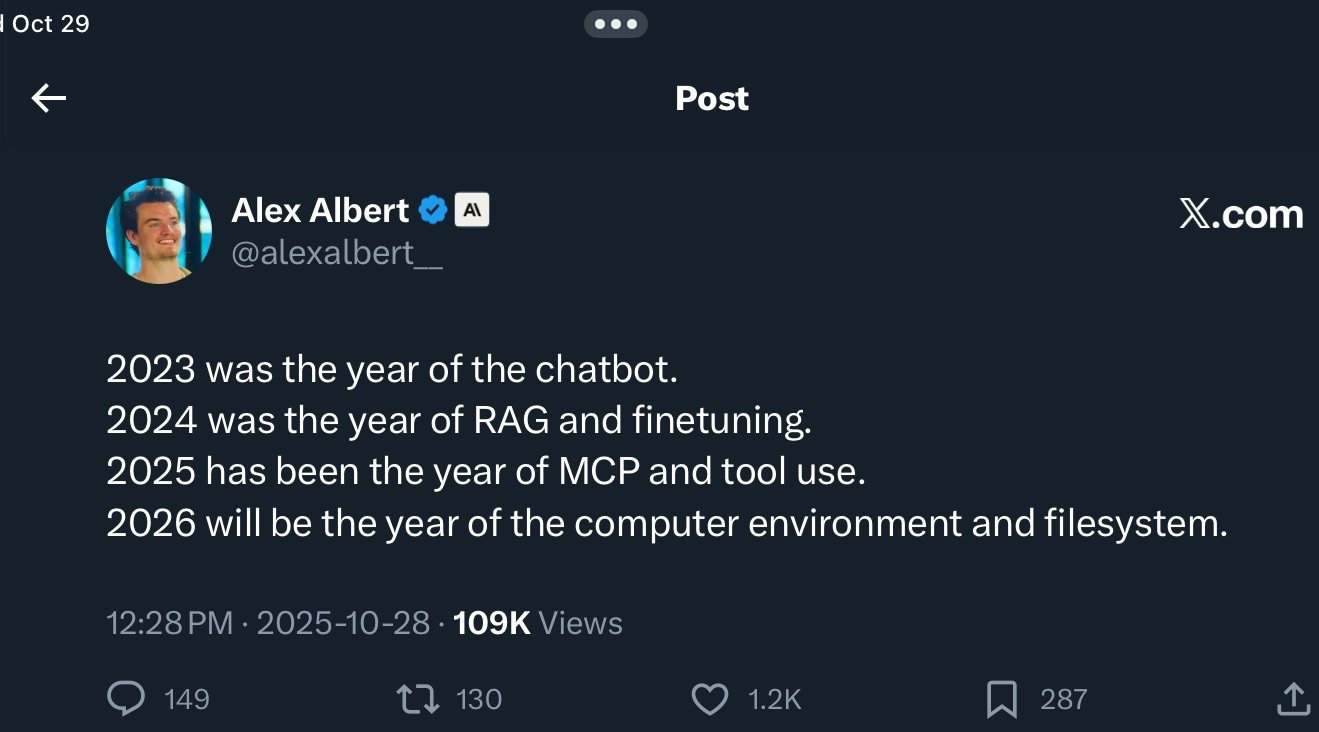Click the verified blue checkmark badge
This screenshot has width=1319, height=732.
(432, 209)
